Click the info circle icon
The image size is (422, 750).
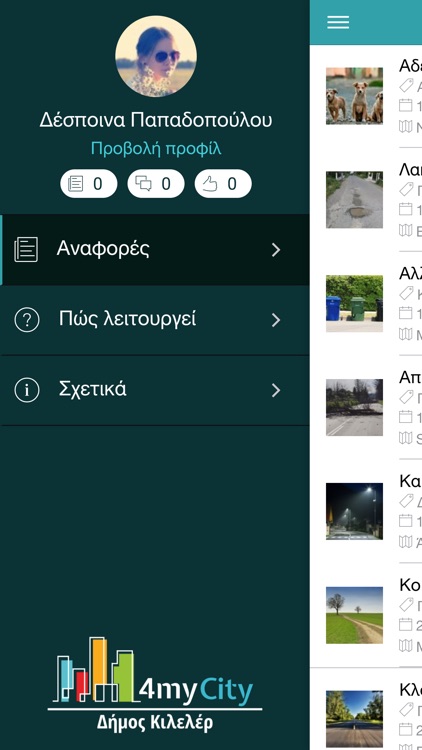point(27,390)
